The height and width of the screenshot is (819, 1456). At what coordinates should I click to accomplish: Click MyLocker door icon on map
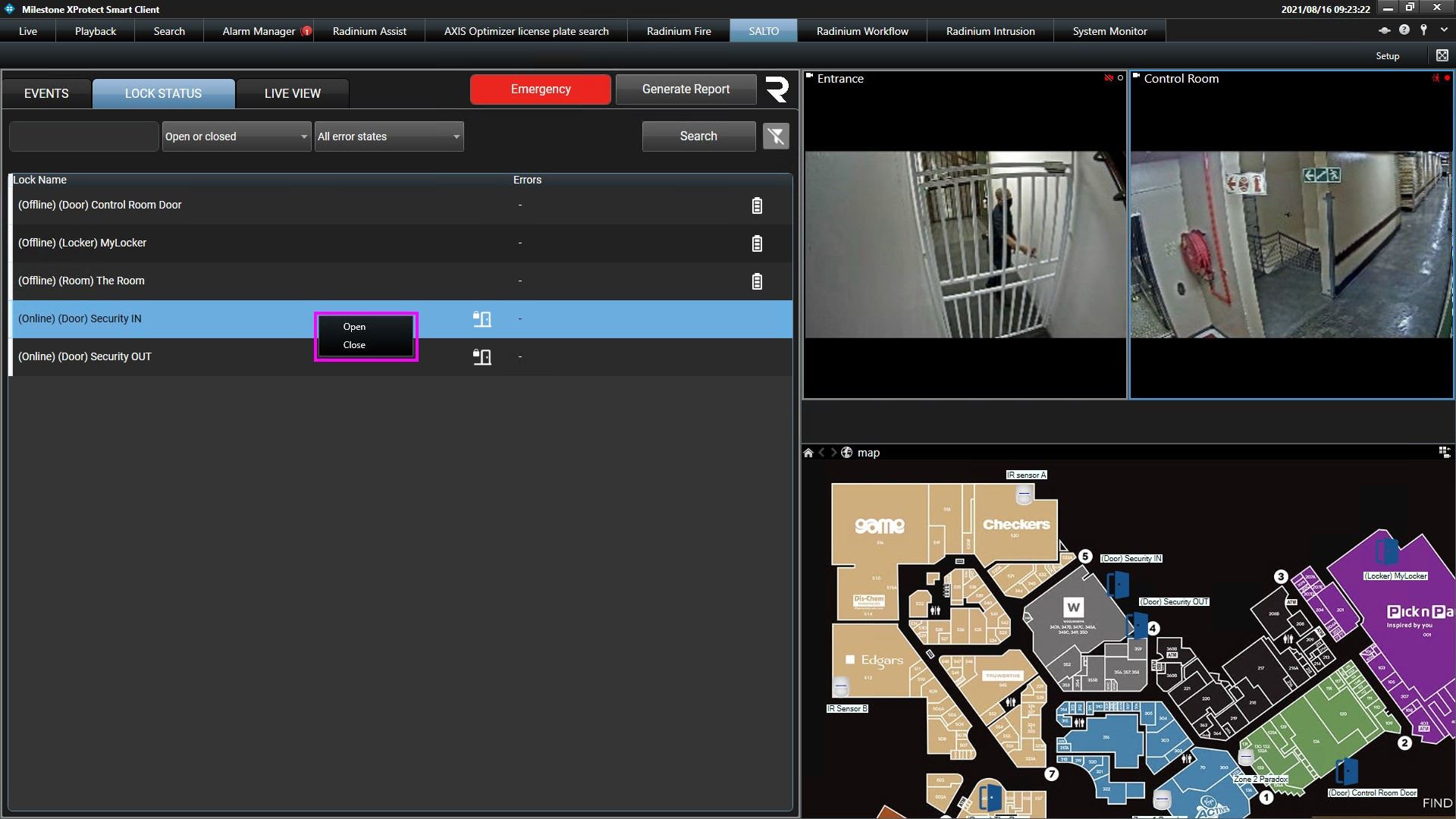1386,551
